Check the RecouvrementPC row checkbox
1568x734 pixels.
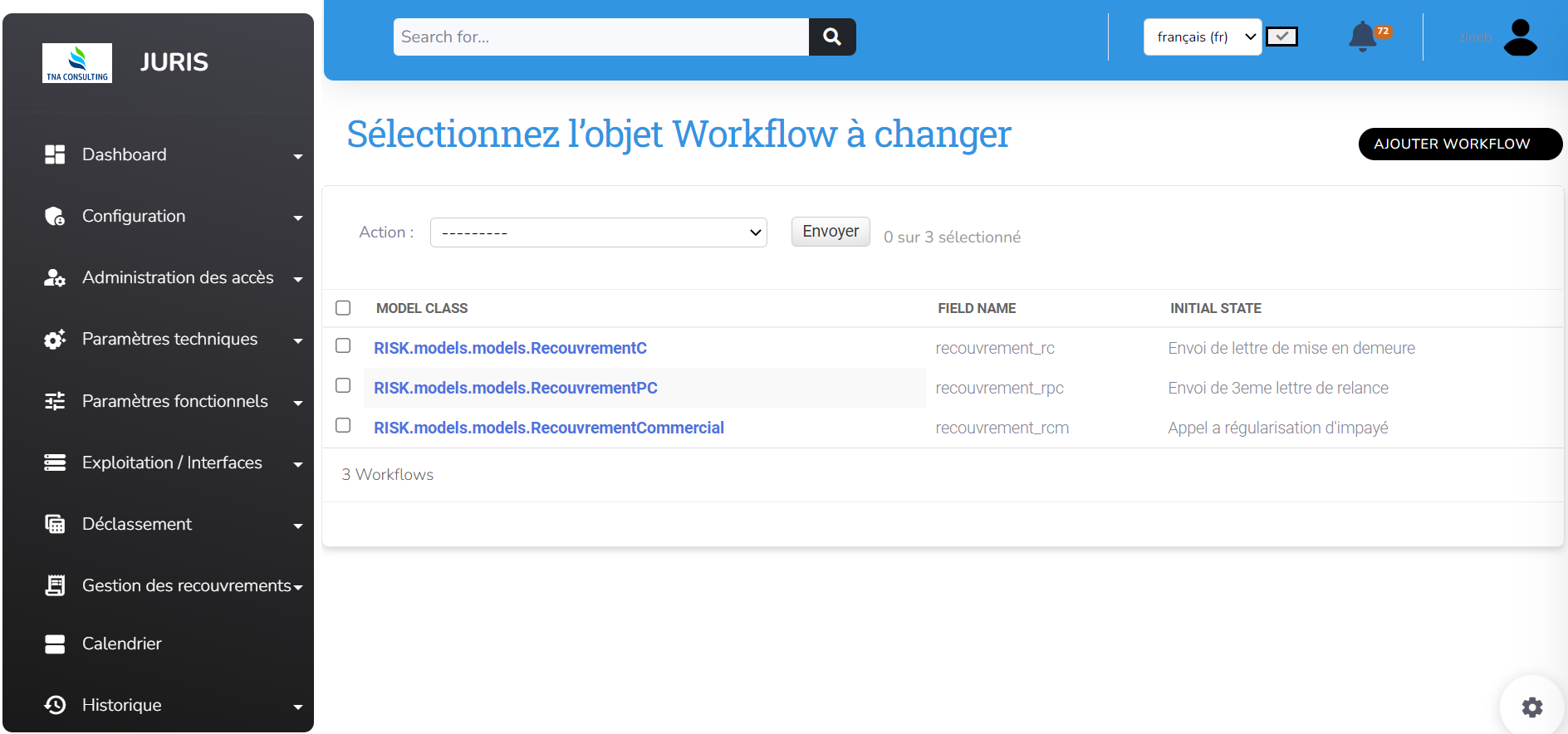343,385
